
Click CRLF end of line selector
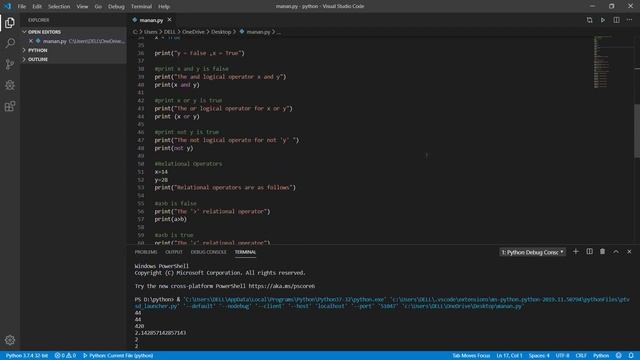pyautogui.click(x=581, y=356)
